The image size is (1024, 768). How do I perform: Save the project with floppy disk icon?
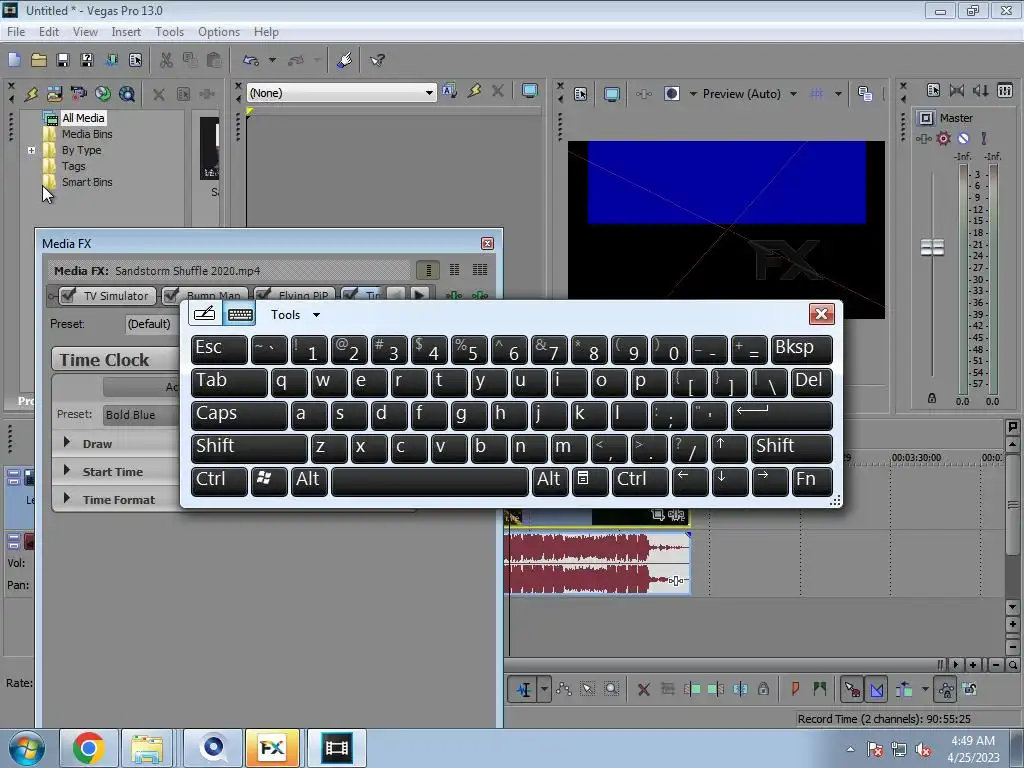[x=63, y=60]
